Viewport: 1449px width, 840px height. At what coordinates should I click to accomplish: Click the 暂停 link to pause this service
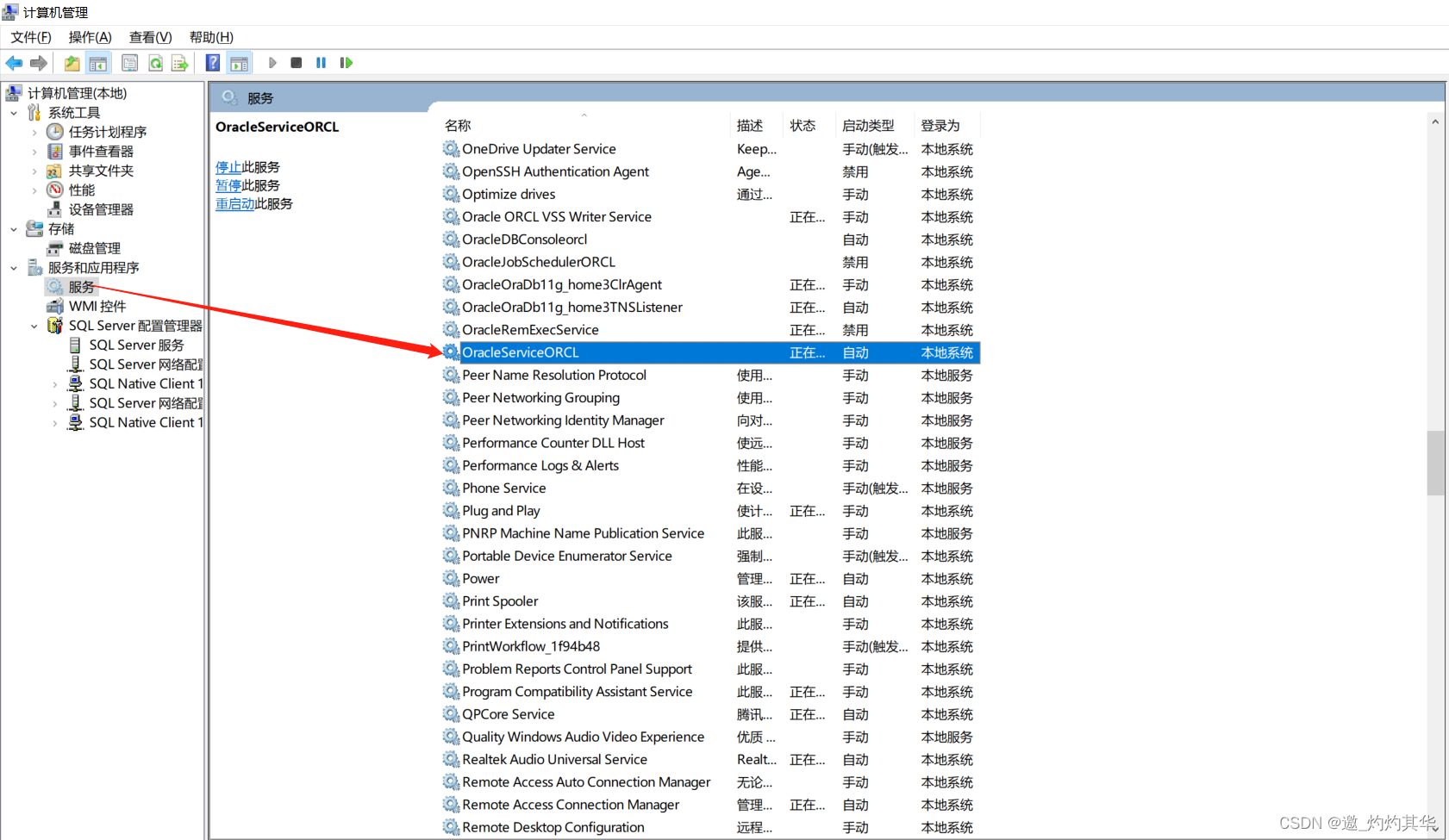[x=228, y=185]
